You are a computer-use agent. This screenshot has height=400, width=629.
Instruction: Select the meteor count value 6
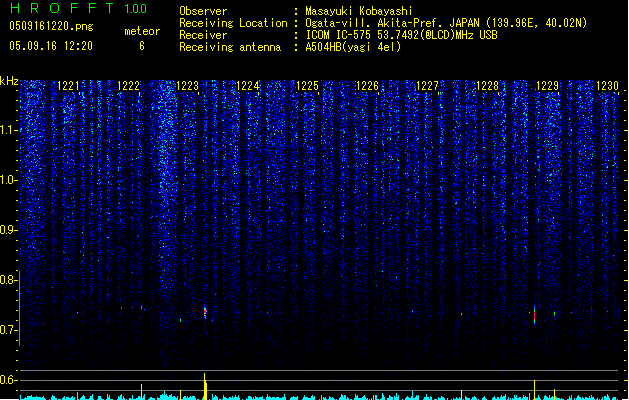142,46
